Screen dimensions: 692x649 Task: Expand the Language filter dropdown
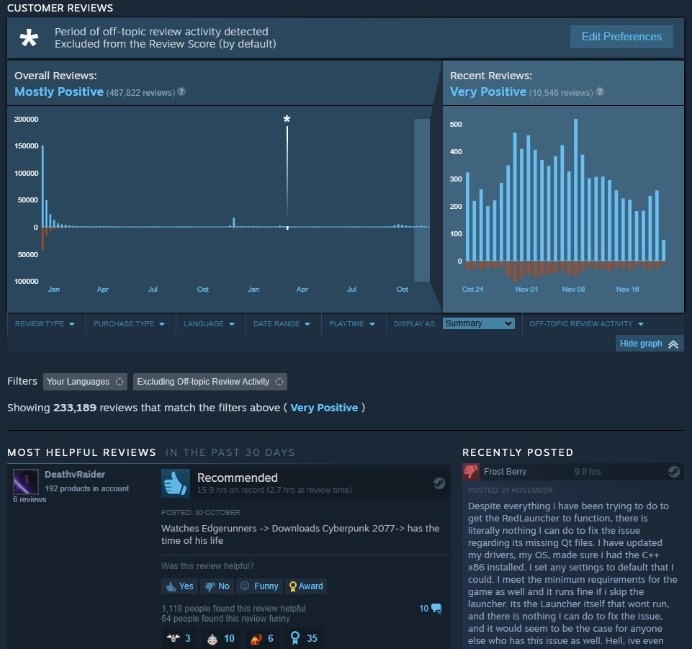pyautogui.click(x=209, y=324)
